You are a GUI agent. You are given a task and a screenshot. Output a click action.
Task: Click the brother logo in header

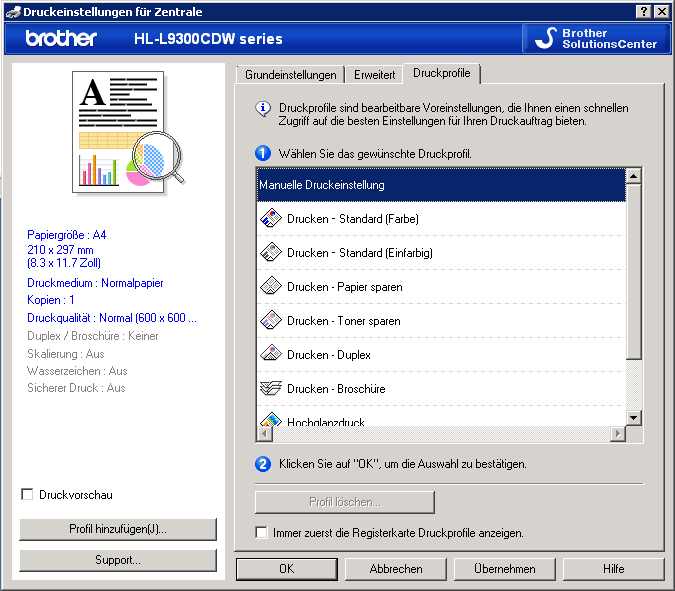tap(61, 38)
